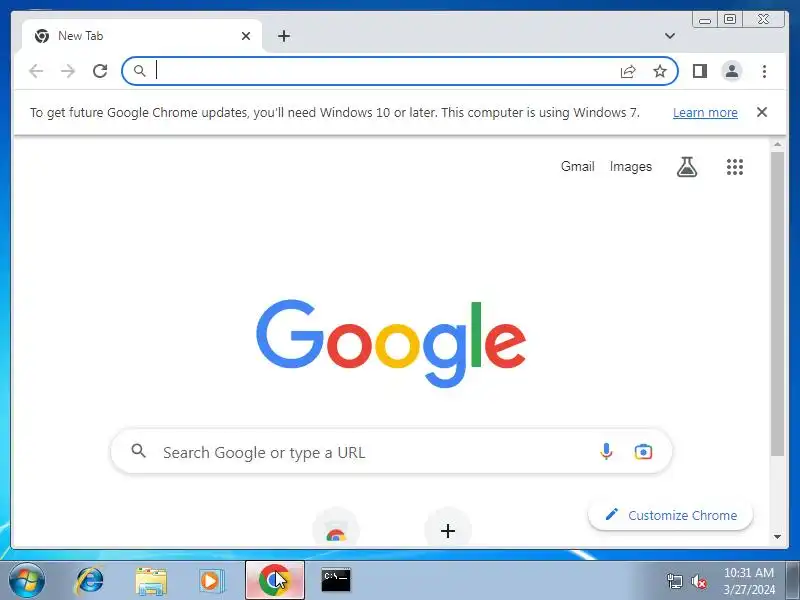Open the taskbar clock showing 10:31 AM
The image size is (800, 600).
[748, 581]
